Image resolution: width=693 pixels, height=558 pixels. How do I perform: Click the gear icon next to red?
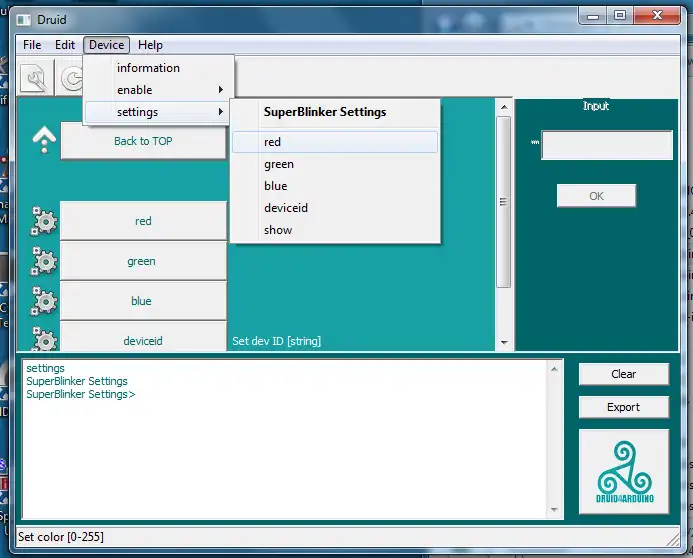click(44, 221)
